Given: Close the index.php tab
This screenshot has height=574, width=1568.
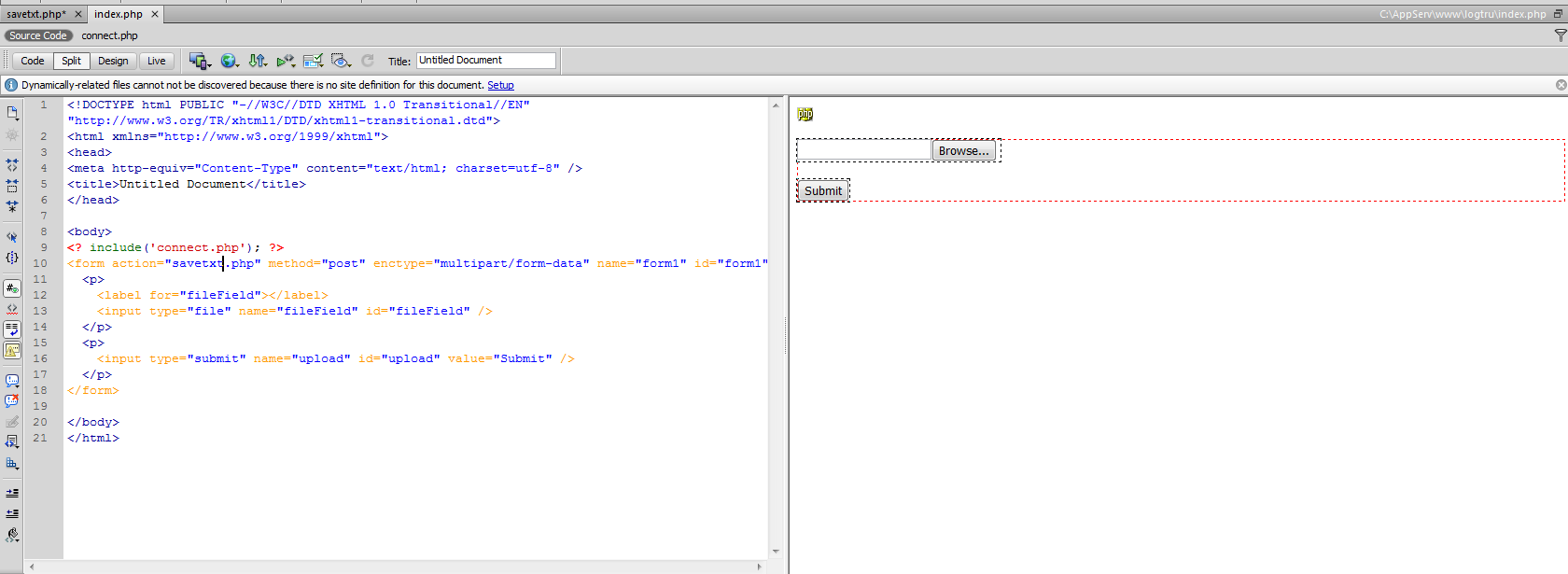Looking at the screenshot, I should tap(155, 14).
